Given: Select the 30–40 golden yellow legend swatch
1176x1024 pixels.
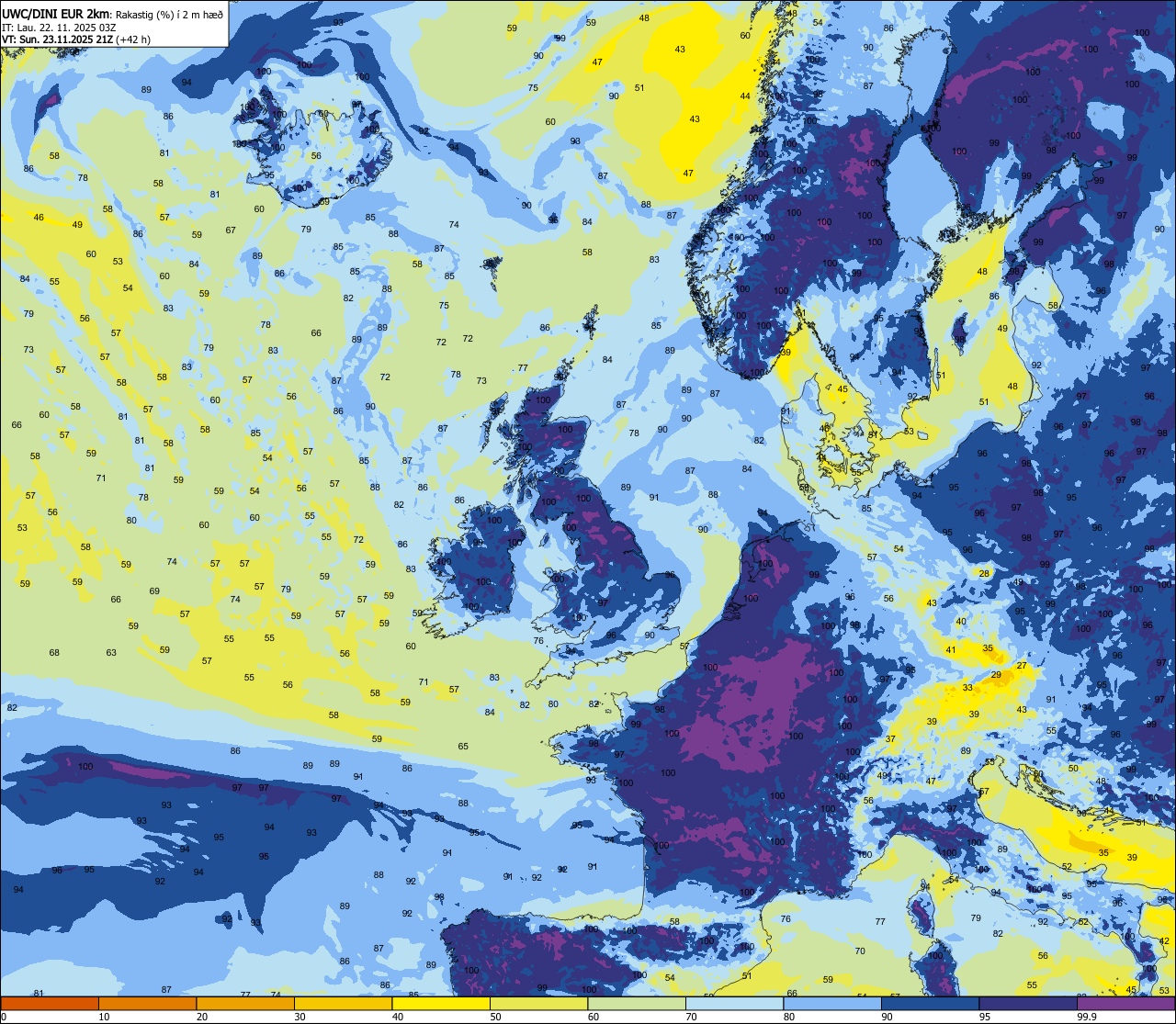Looking at the screenshot, I should coord(343,1004).
